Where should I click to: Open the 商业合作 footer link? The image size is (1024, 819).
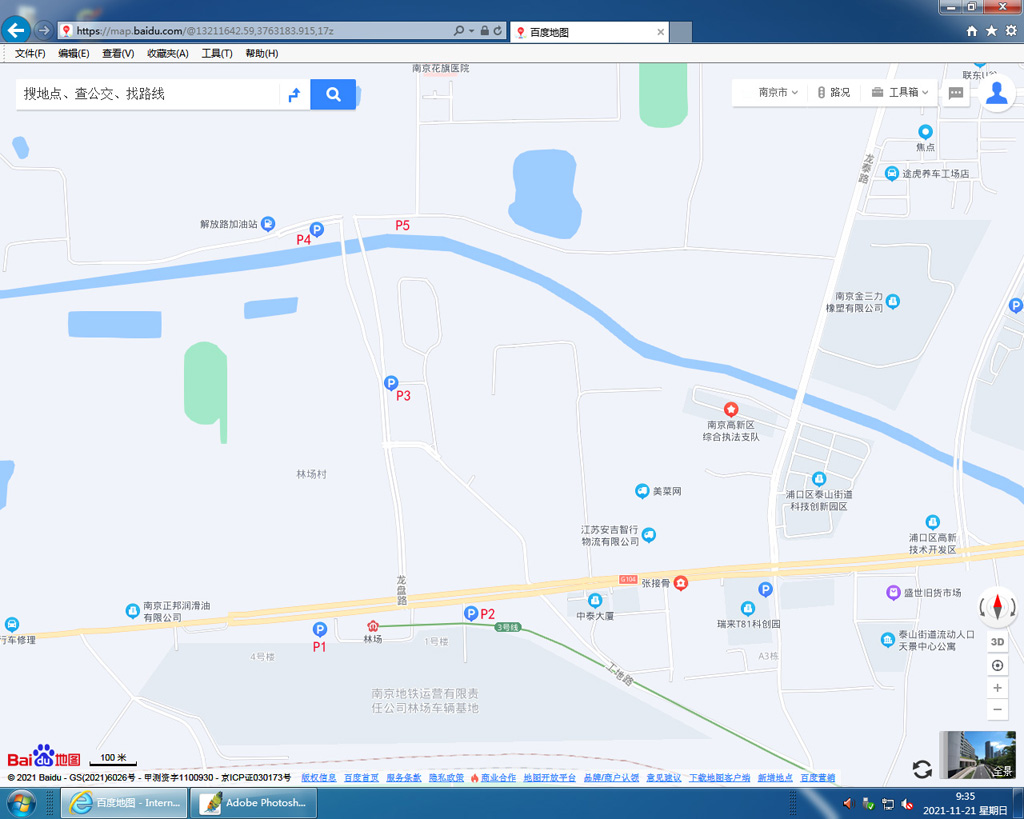click(498, 777)
